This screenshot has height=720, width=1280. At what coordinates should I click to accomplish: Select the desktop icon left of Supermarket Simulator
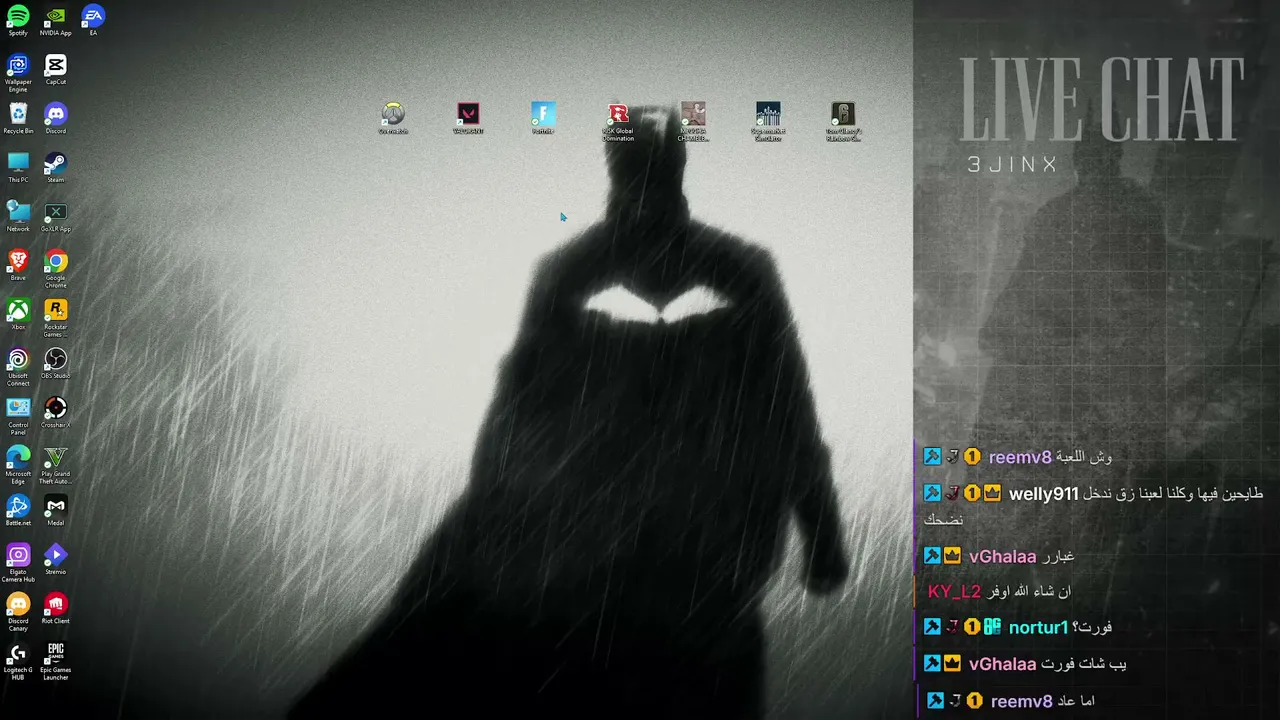click(x=693, y=122)
